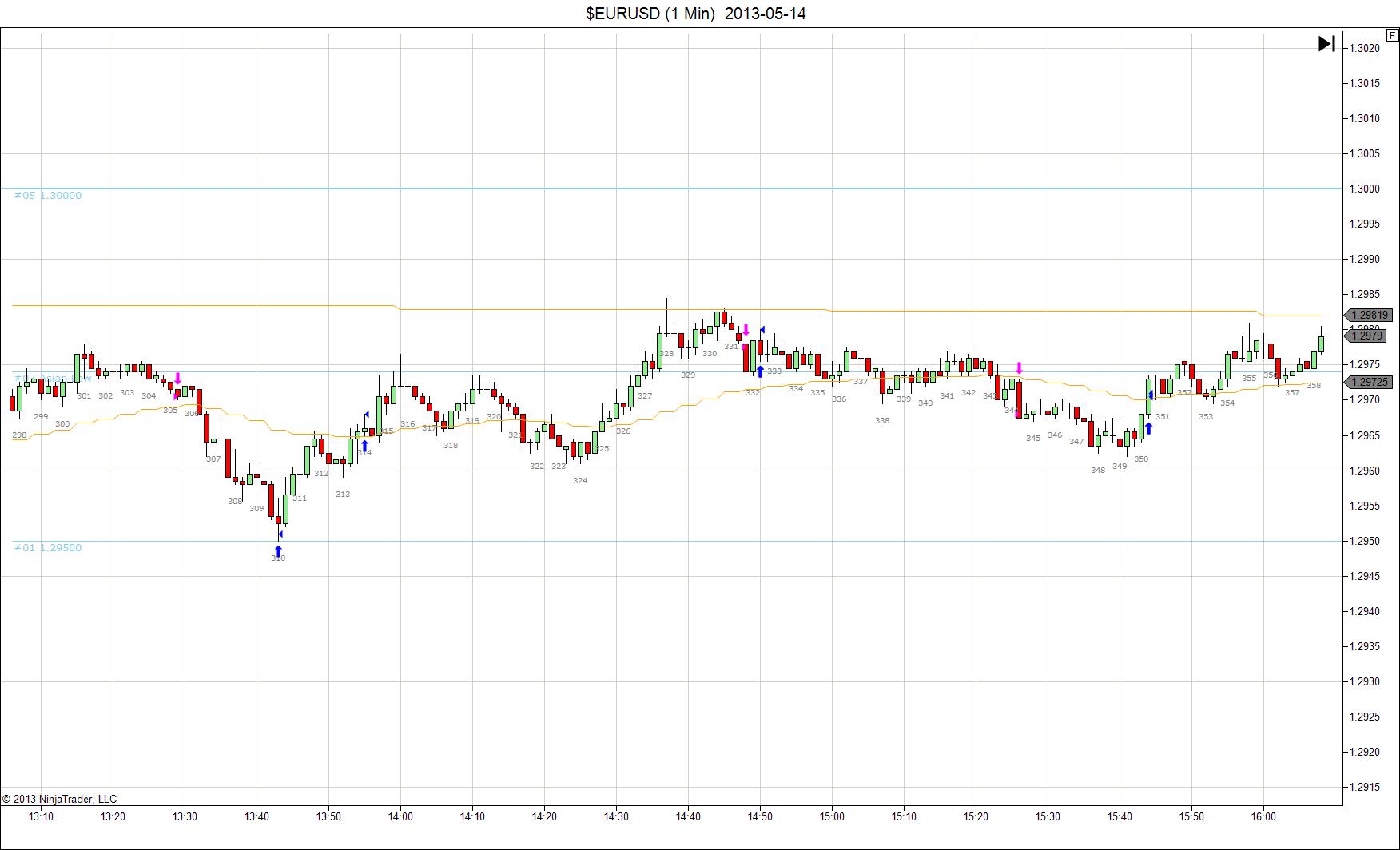The image size is (1400, 850).
Task: Click the jump-to-latest-bar arrow icon
Action: tap(1326, 43)
